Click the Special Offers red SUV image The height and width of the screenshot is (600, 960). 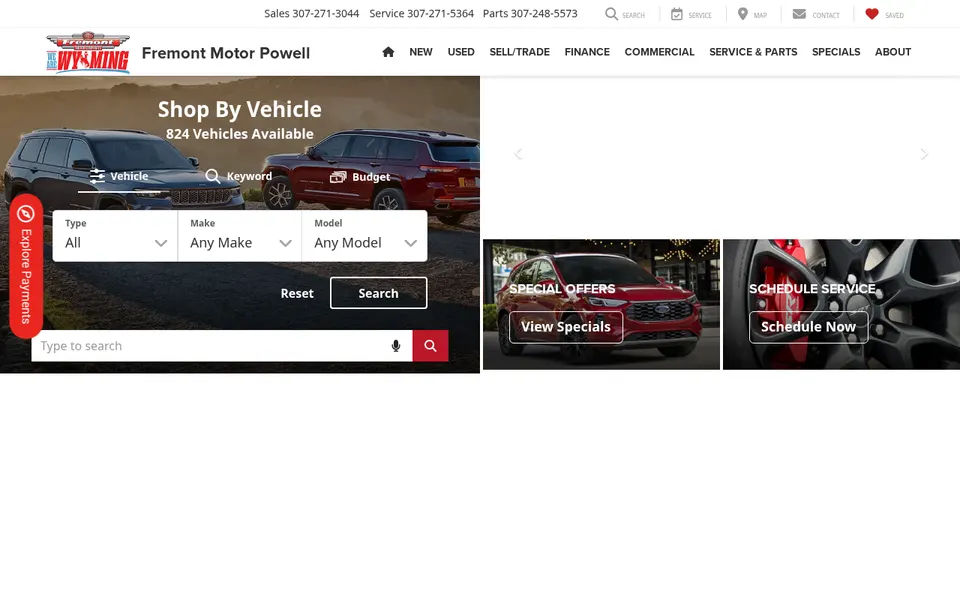pos(601,304)
